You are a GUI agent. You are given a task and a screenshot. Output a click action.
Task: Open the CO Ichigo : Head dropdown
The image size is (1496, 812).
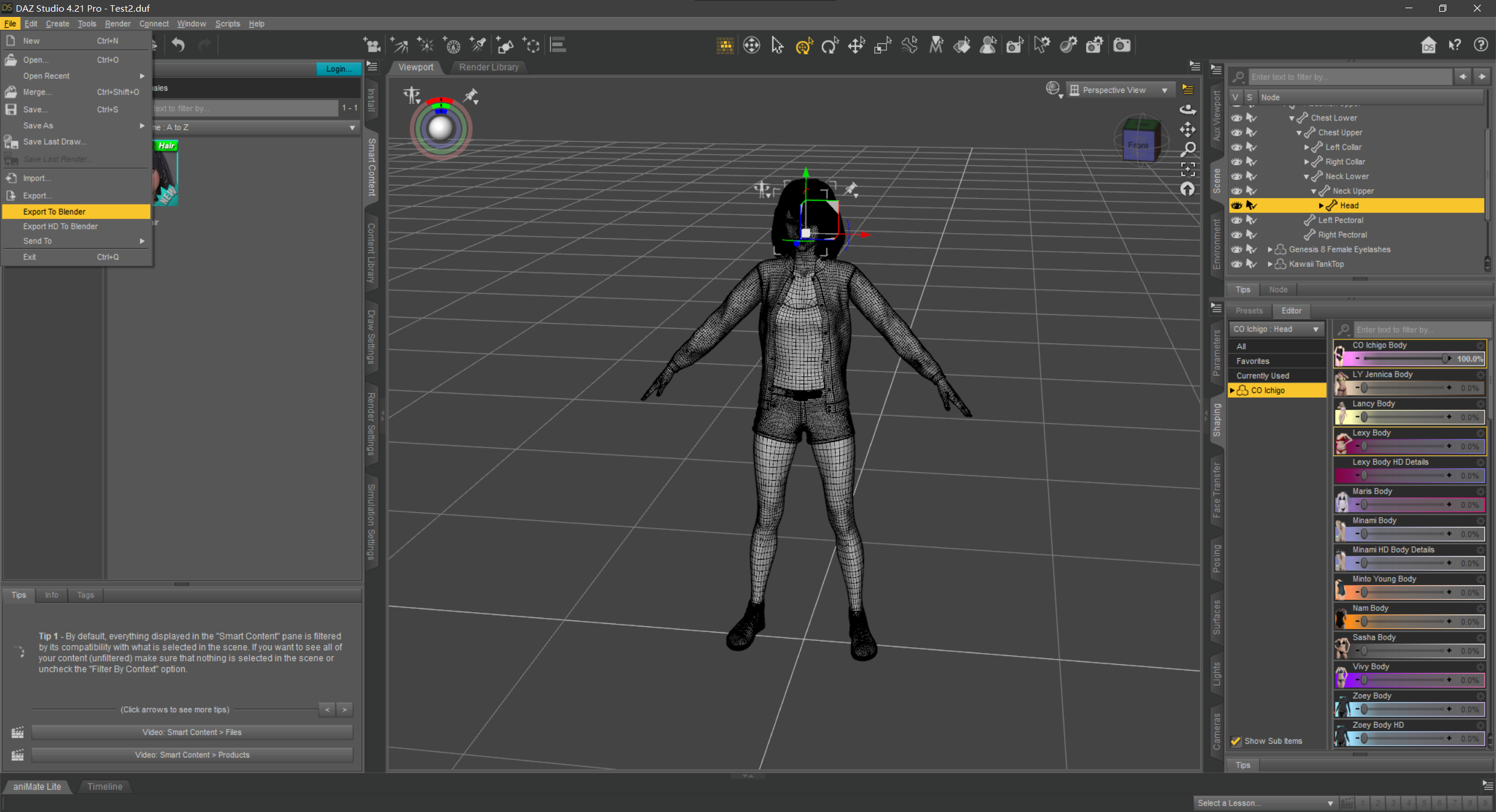click(1276, 329)
